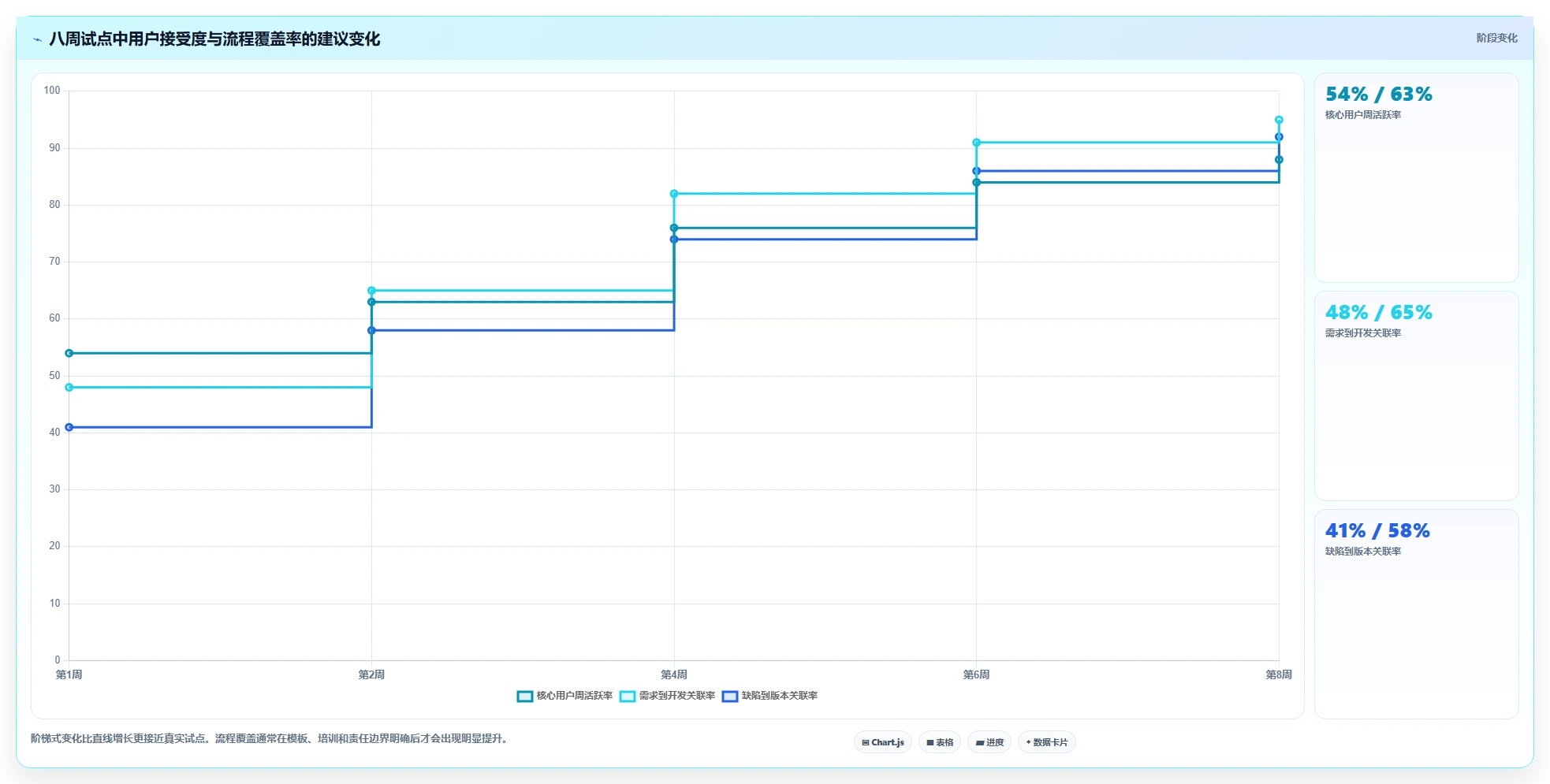Click 需求到开发关联率 caption in KPI card

coord(1363,333)
